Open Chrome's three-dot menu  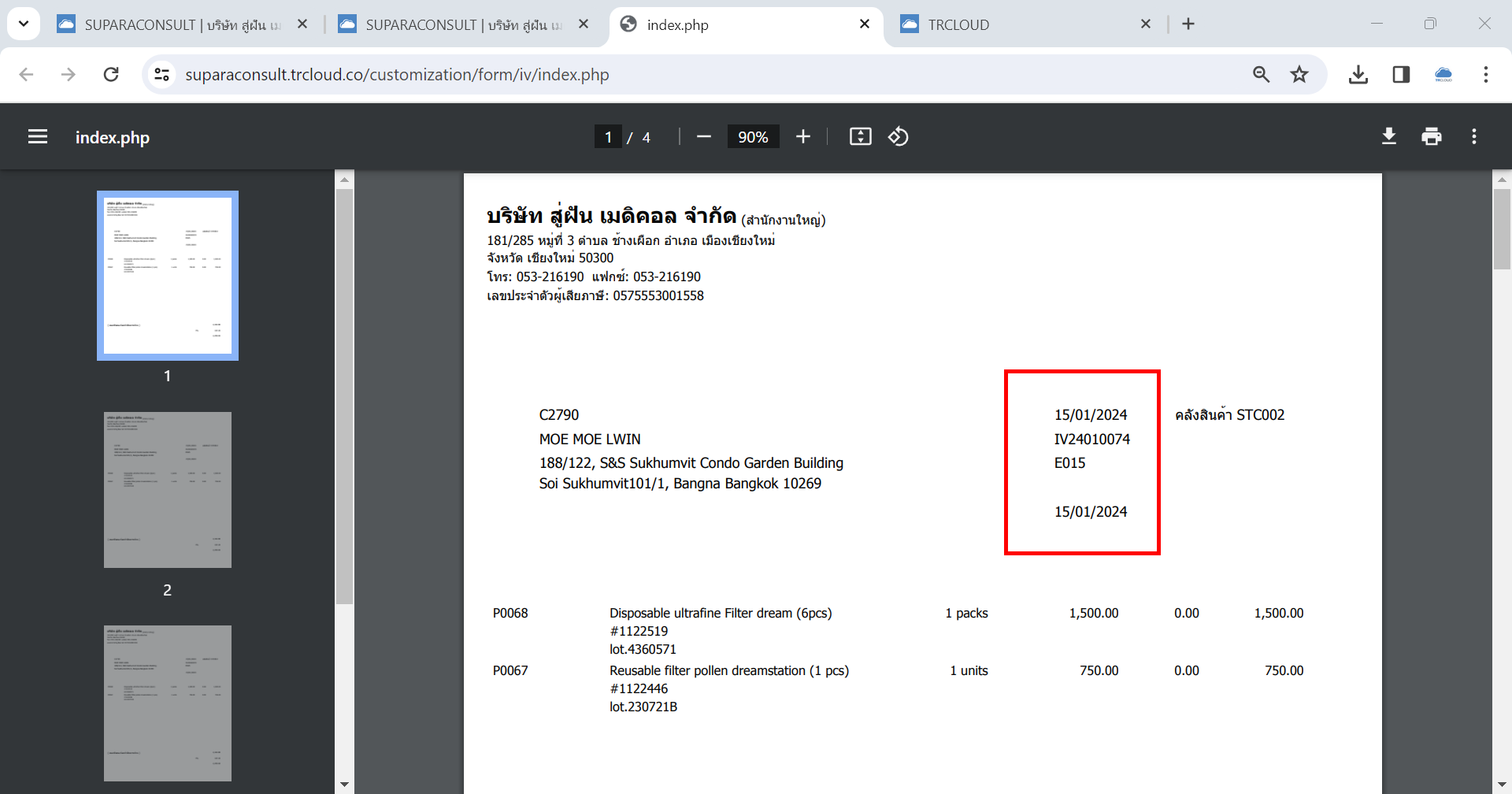1486,74
